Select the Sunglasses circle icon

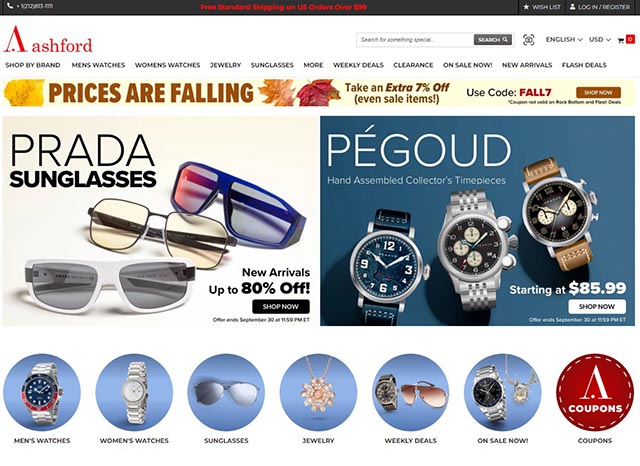226,392
